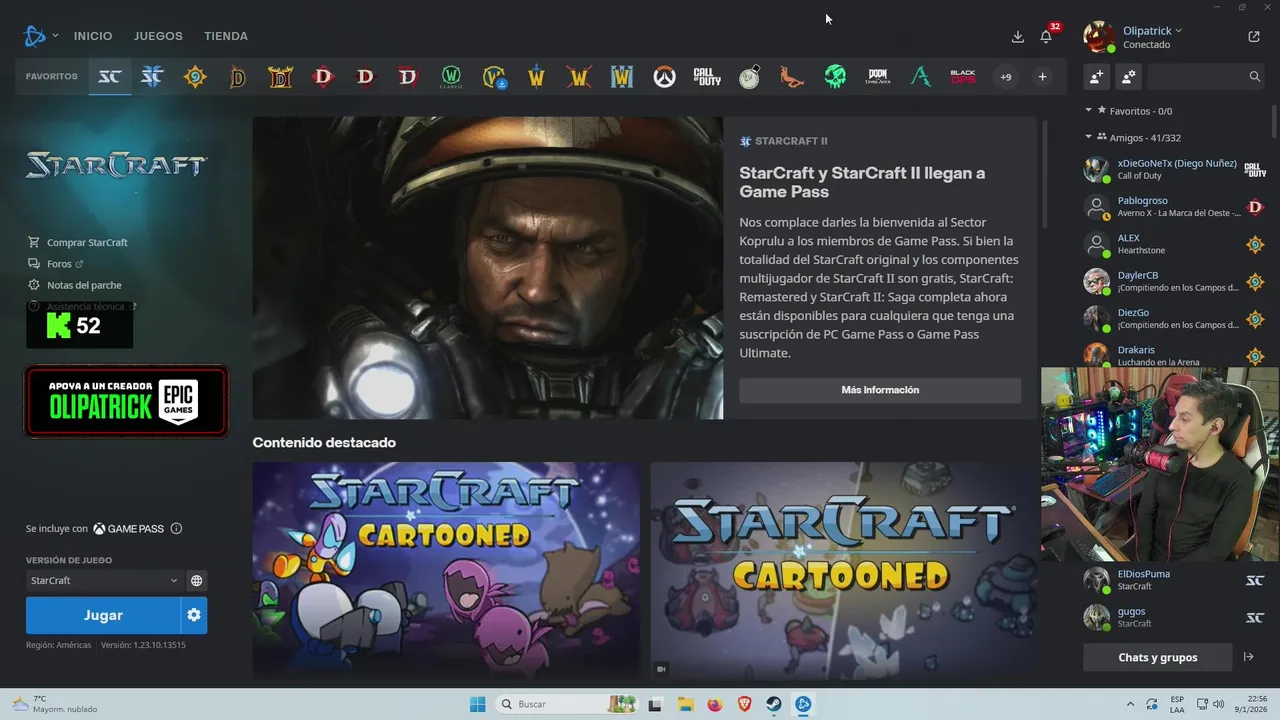Open the Brave browser taskbar icon

(744, 704)
